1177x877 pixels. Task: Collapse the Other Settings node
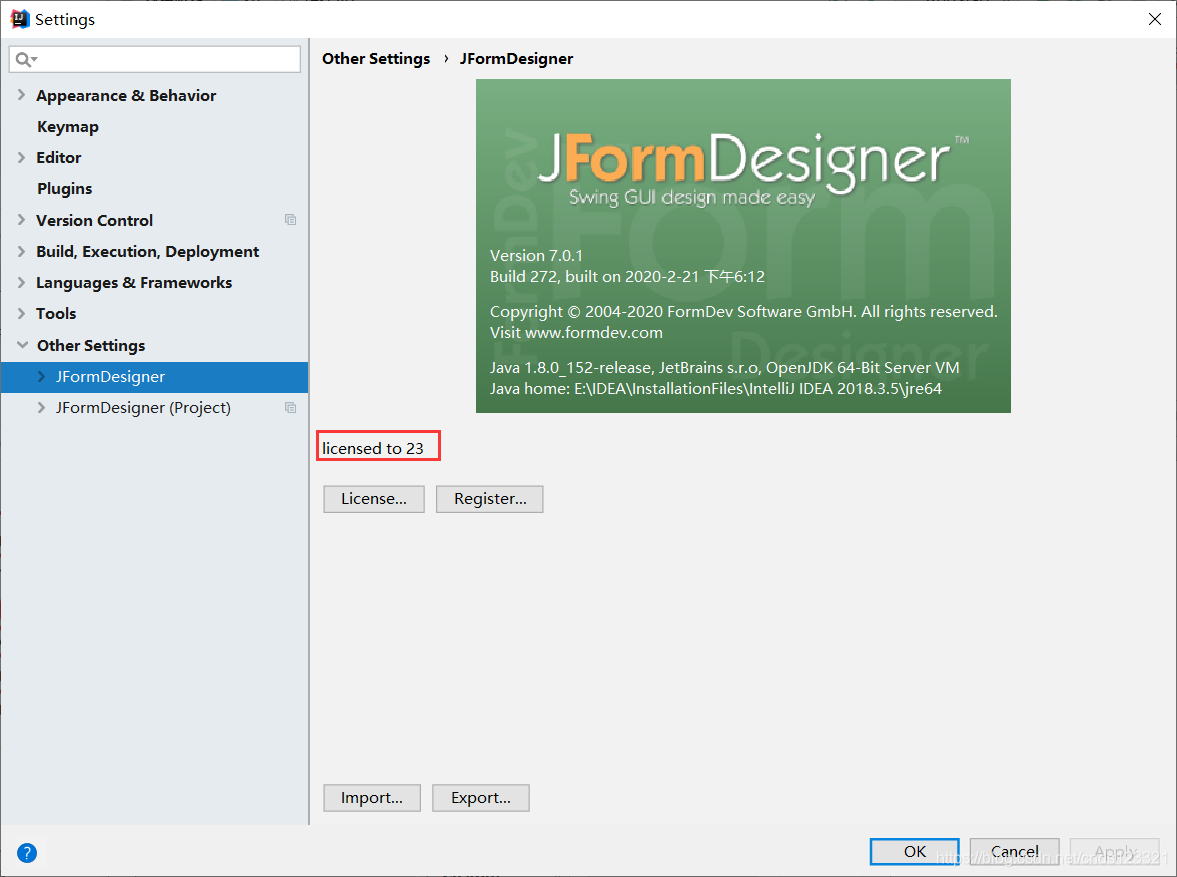click(22, 345)
